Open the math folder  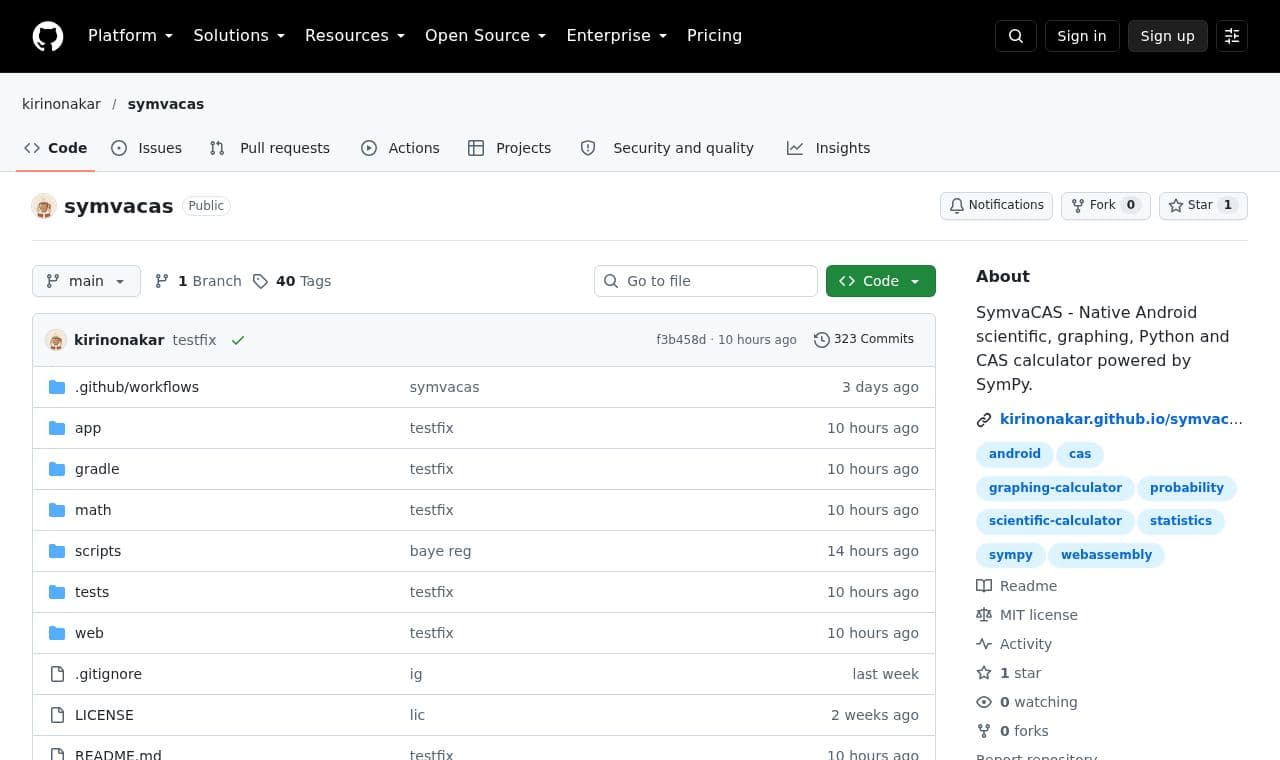pos(93,510)
